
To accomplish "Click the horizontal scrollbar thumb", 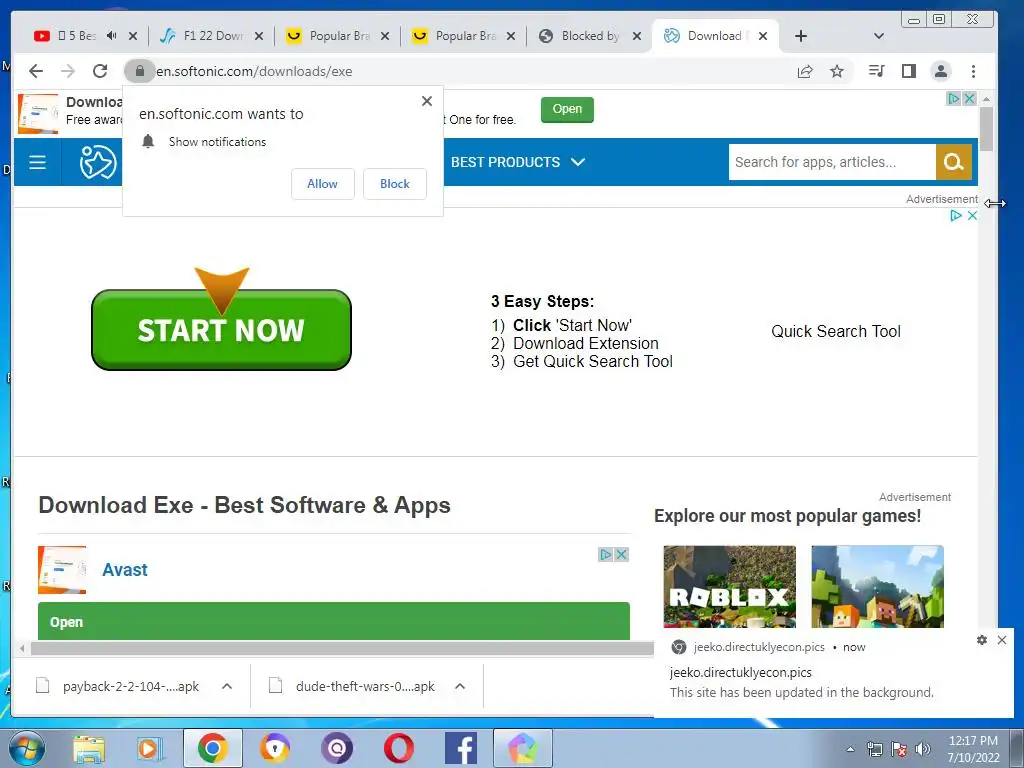I will pos(342,648).
